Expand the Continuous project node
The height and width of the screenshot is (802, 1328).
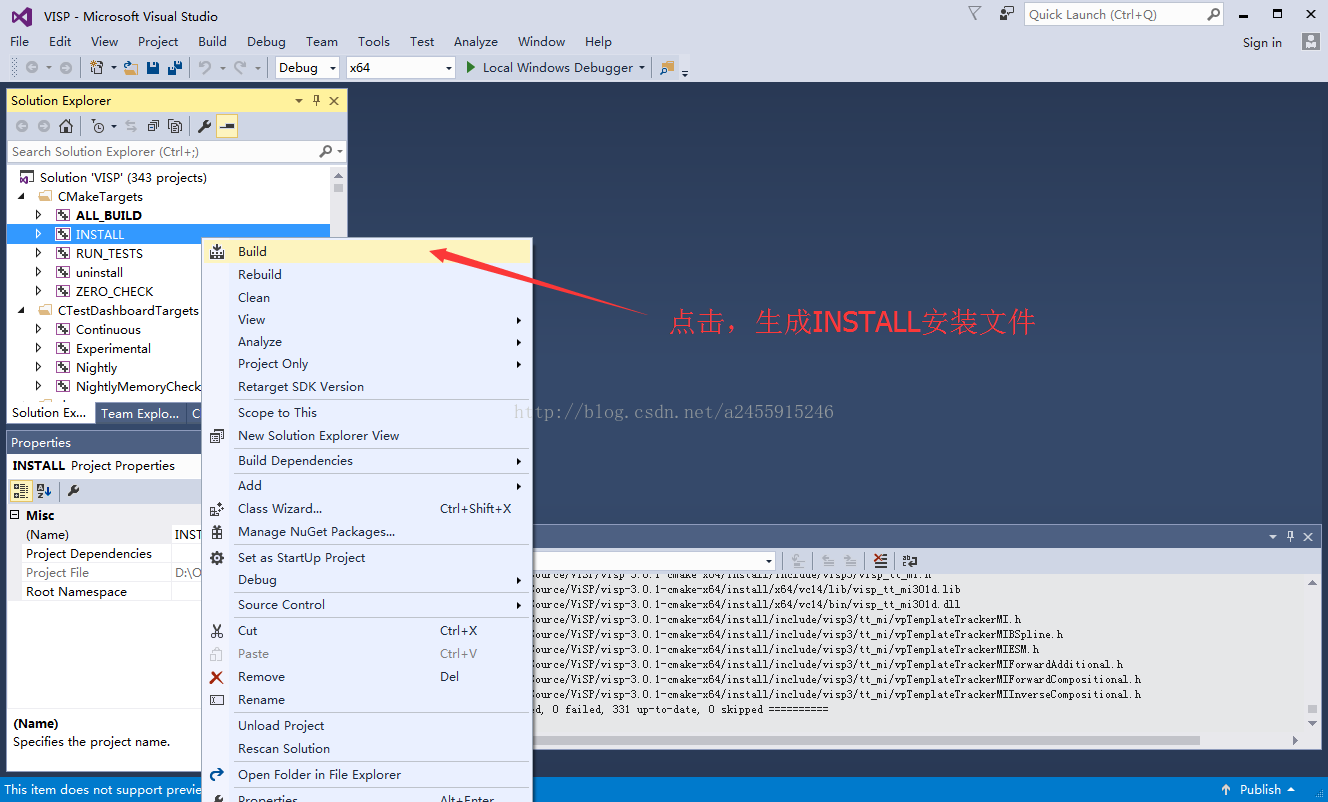point(39,330)
